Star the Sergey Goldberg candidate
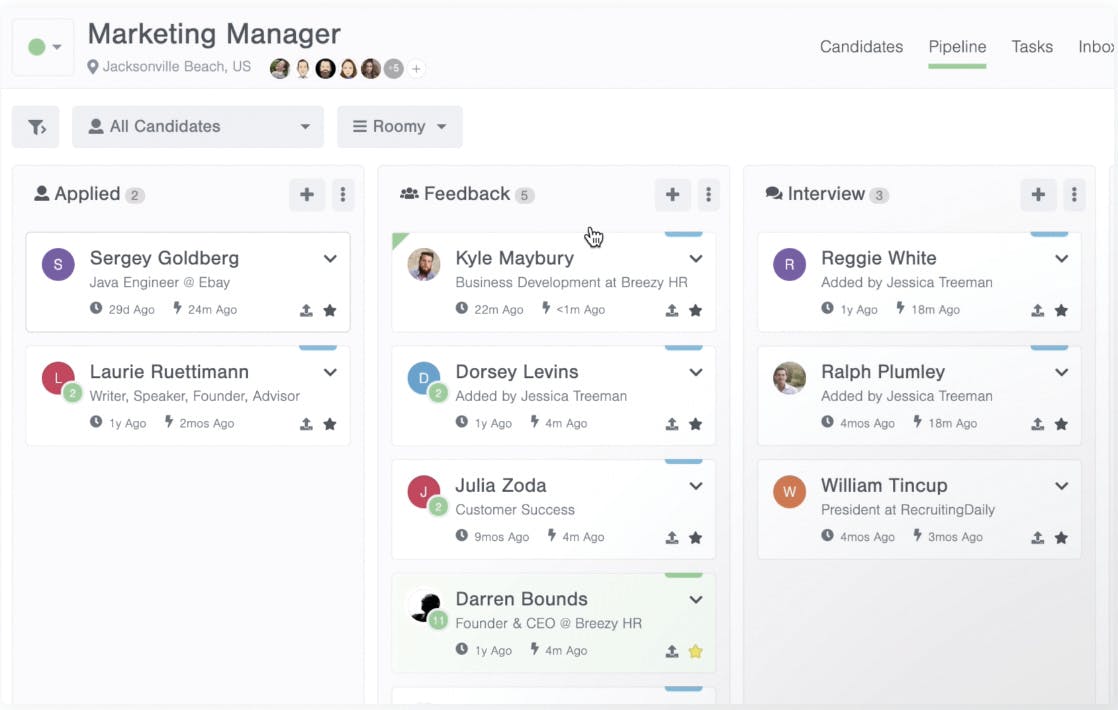 click(x=330, y=311)
